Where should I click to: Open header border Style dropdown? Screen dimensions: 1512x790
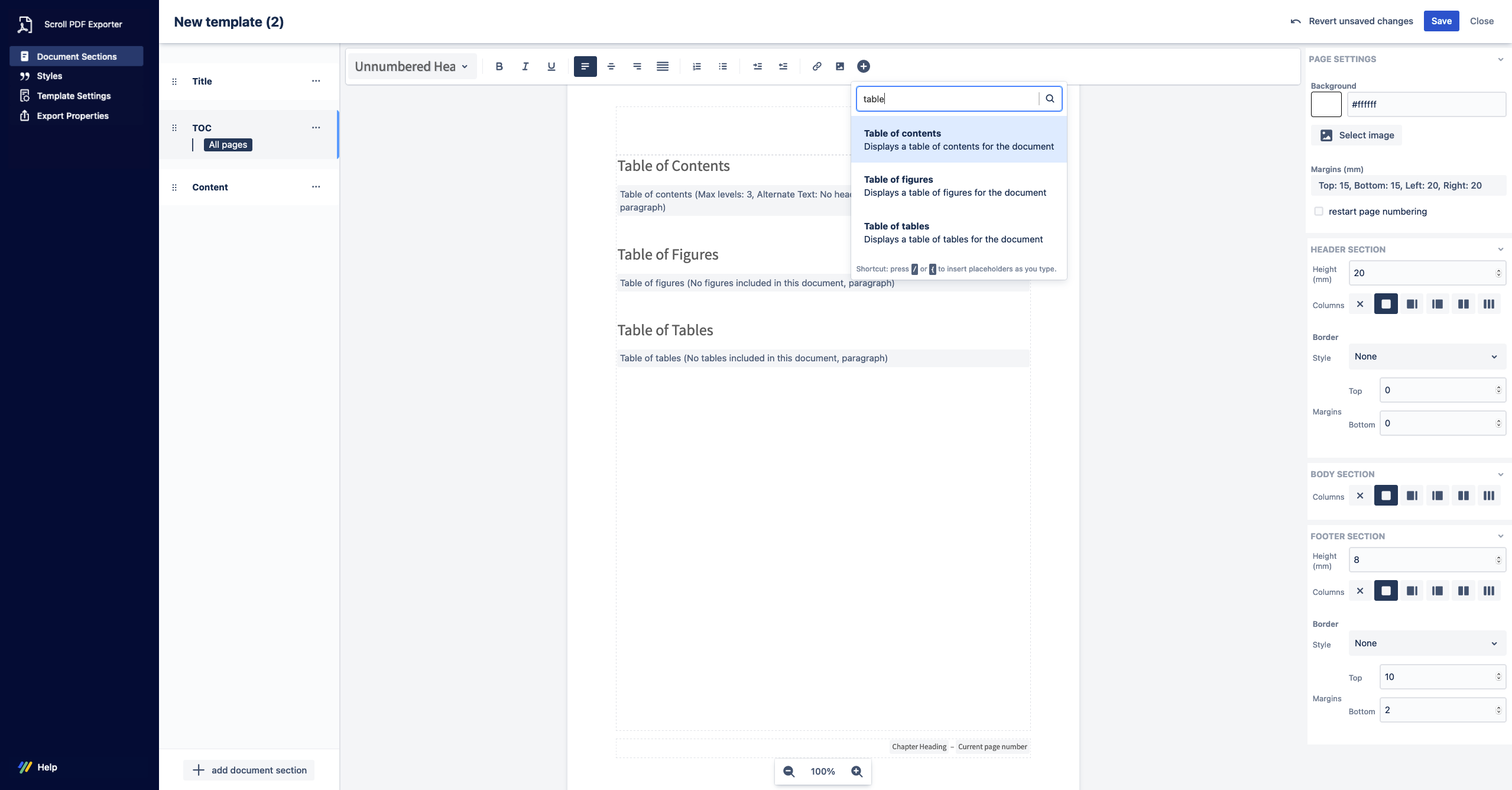coord(1426,357)
